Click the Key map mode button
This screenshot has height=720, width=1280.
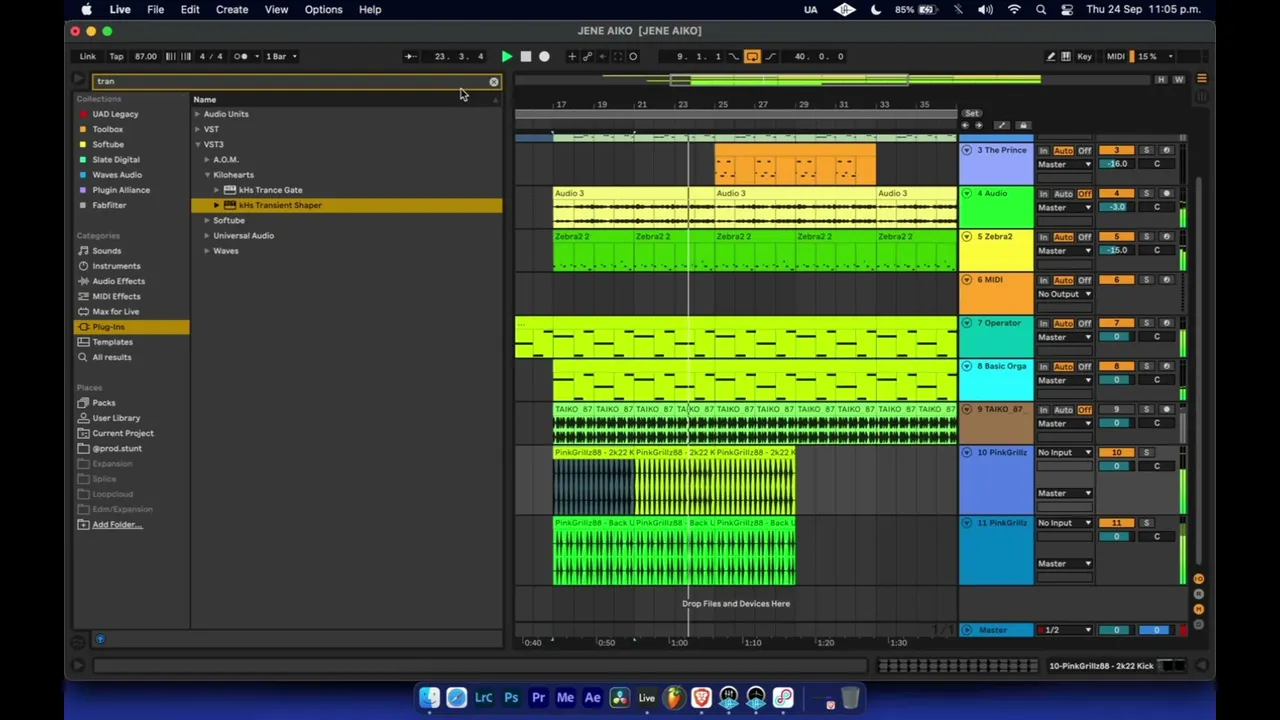1085,56
